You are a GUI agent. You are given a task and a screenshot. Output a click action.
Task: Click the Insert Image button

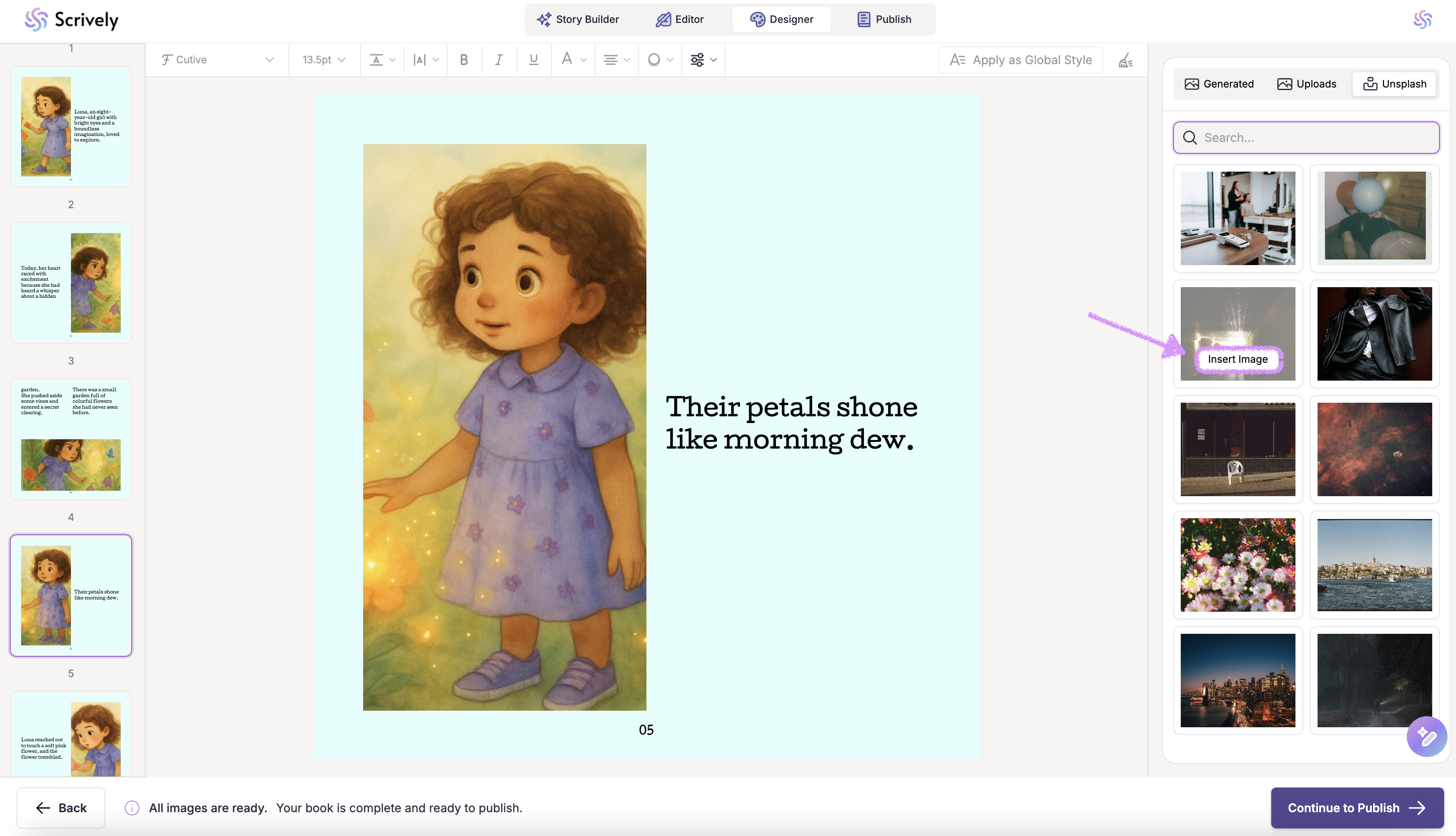[x=1237, y=359]
